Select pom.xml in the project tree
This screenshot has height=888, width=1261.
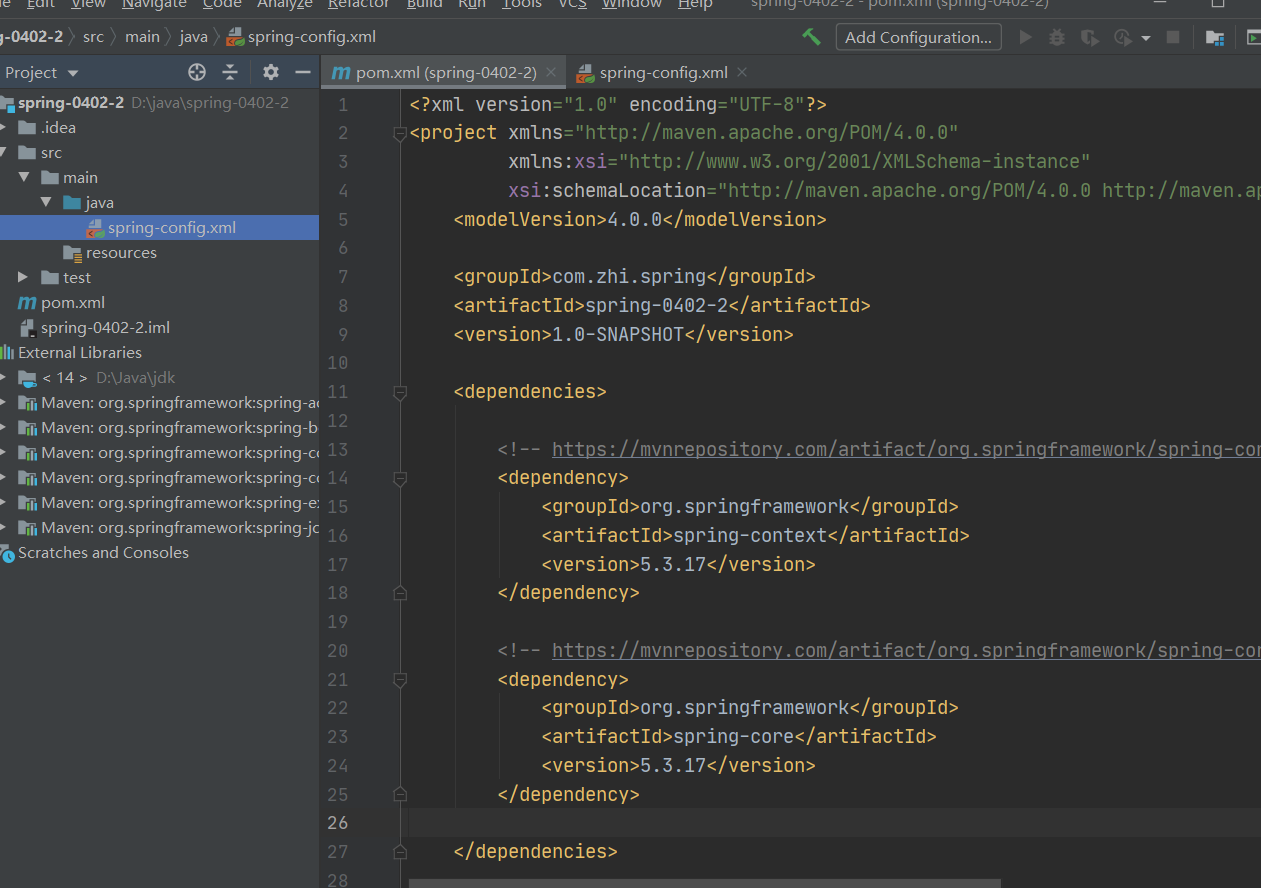(72, 303)
